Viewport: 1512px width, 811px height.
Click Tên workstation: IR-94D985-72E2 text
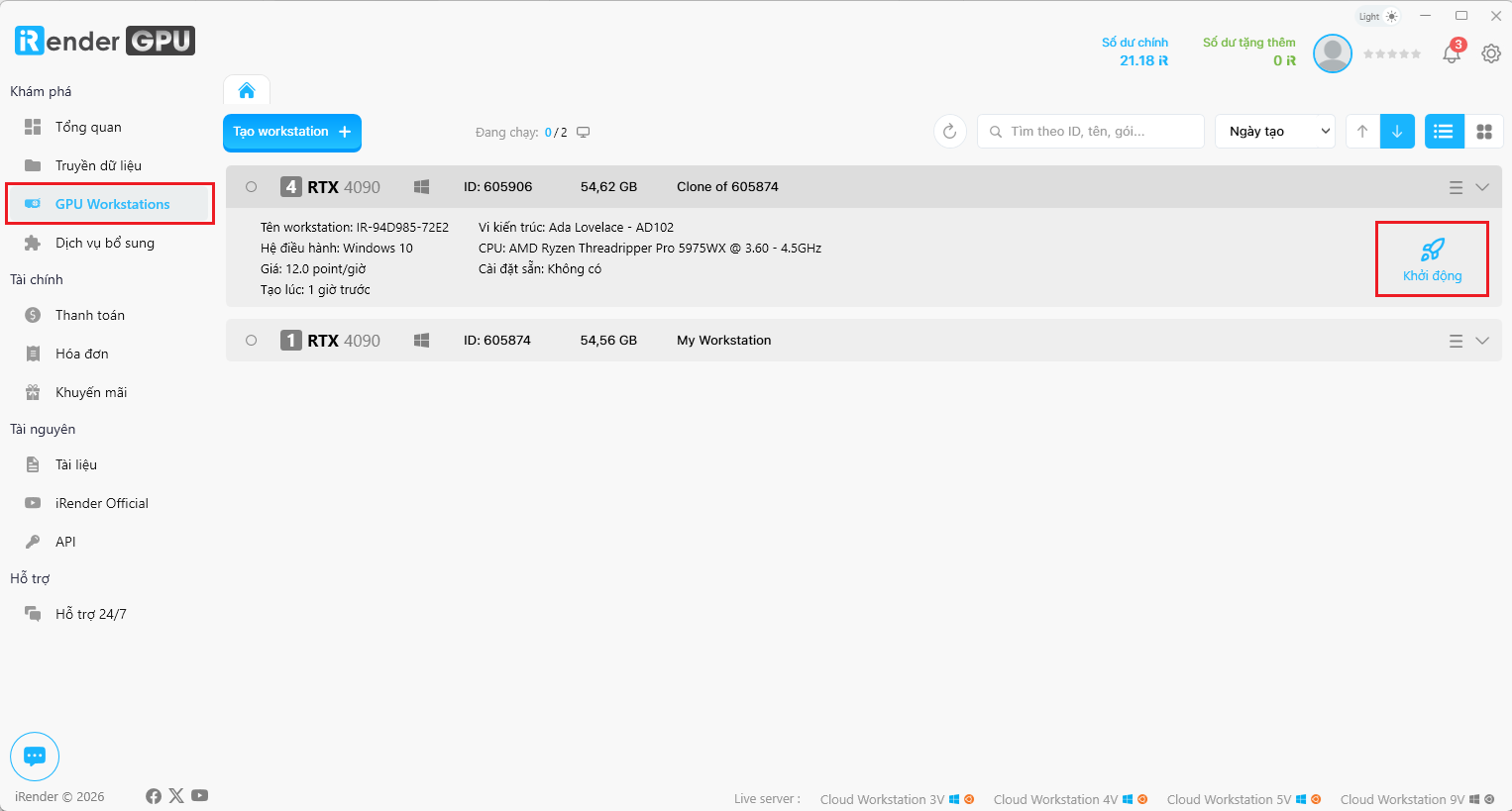pyautogui.click(x=355, y=228)
